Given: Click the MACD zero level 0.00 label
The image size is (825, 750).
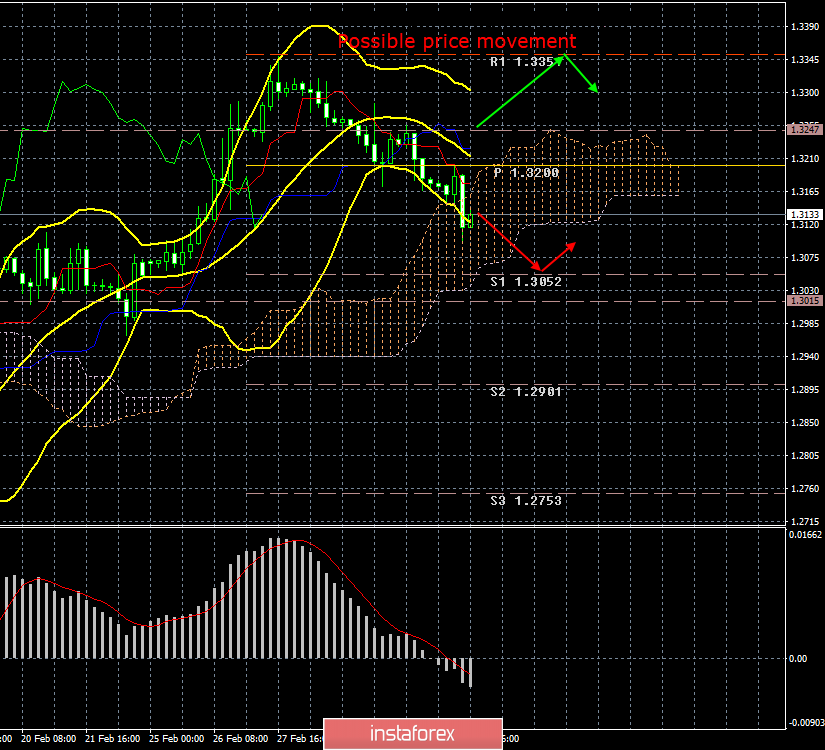Looking at the screenshot, I should click(798, 658).
